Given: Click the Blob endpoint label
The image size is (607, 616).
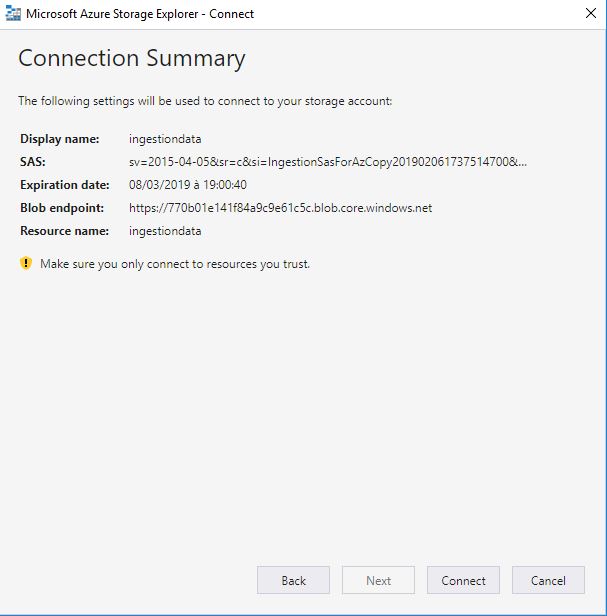Looking at the screenshot, I should pyautogui.click(x=62, y=207).
